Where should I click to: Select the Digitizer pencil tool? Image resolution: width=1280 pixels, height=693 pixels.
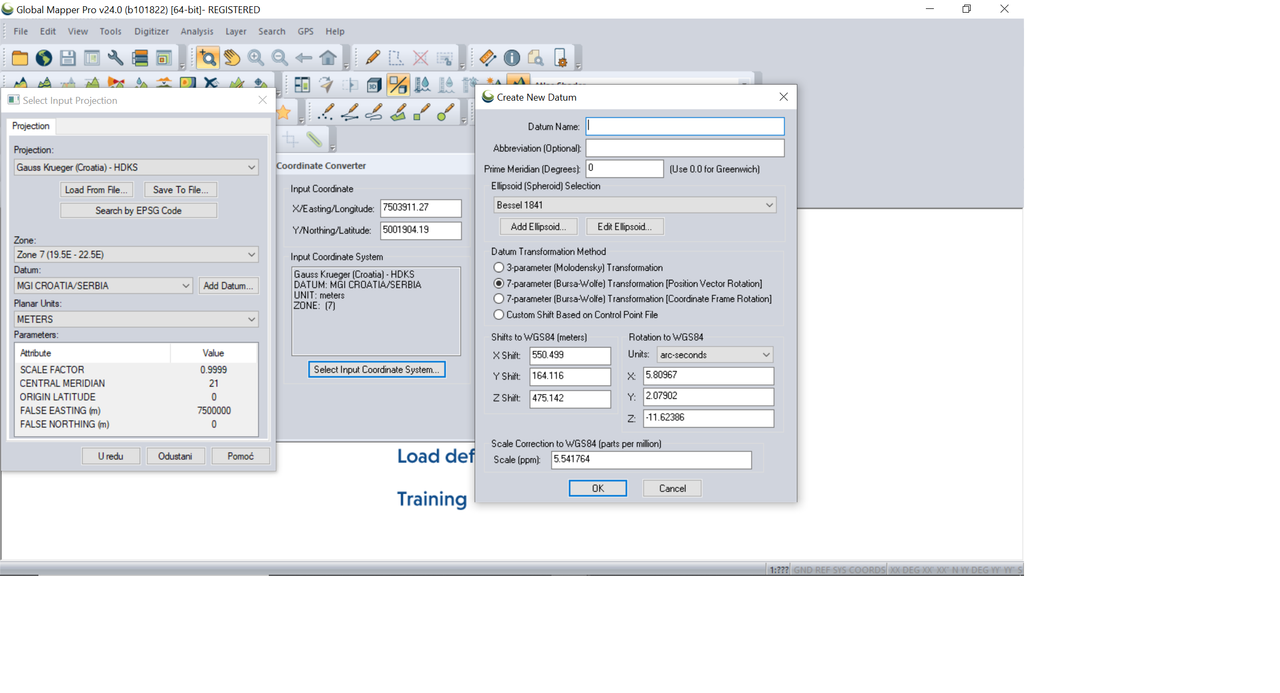[372, 58]
